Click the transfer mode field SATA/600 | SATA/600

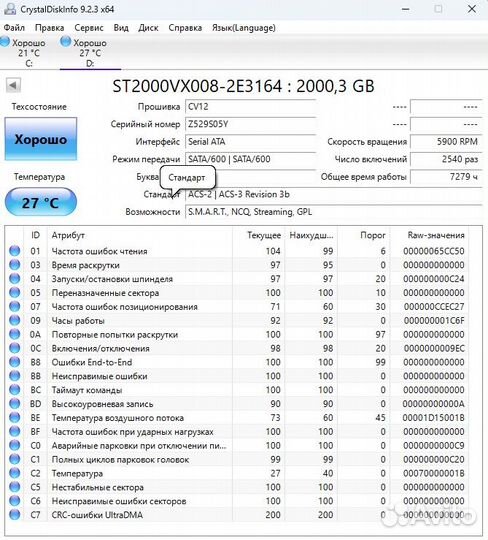[251, 159]
